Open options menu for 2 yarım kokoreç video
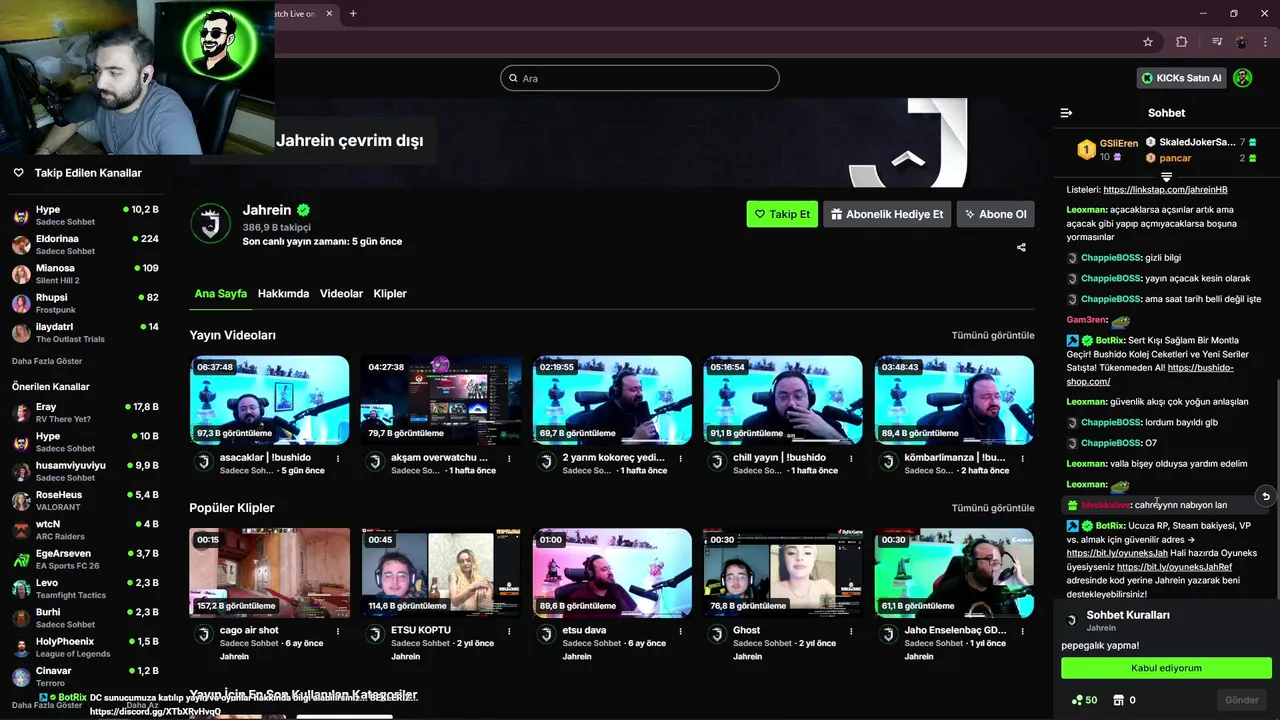This screenshot has height=720, width=1280. (680, 458)
